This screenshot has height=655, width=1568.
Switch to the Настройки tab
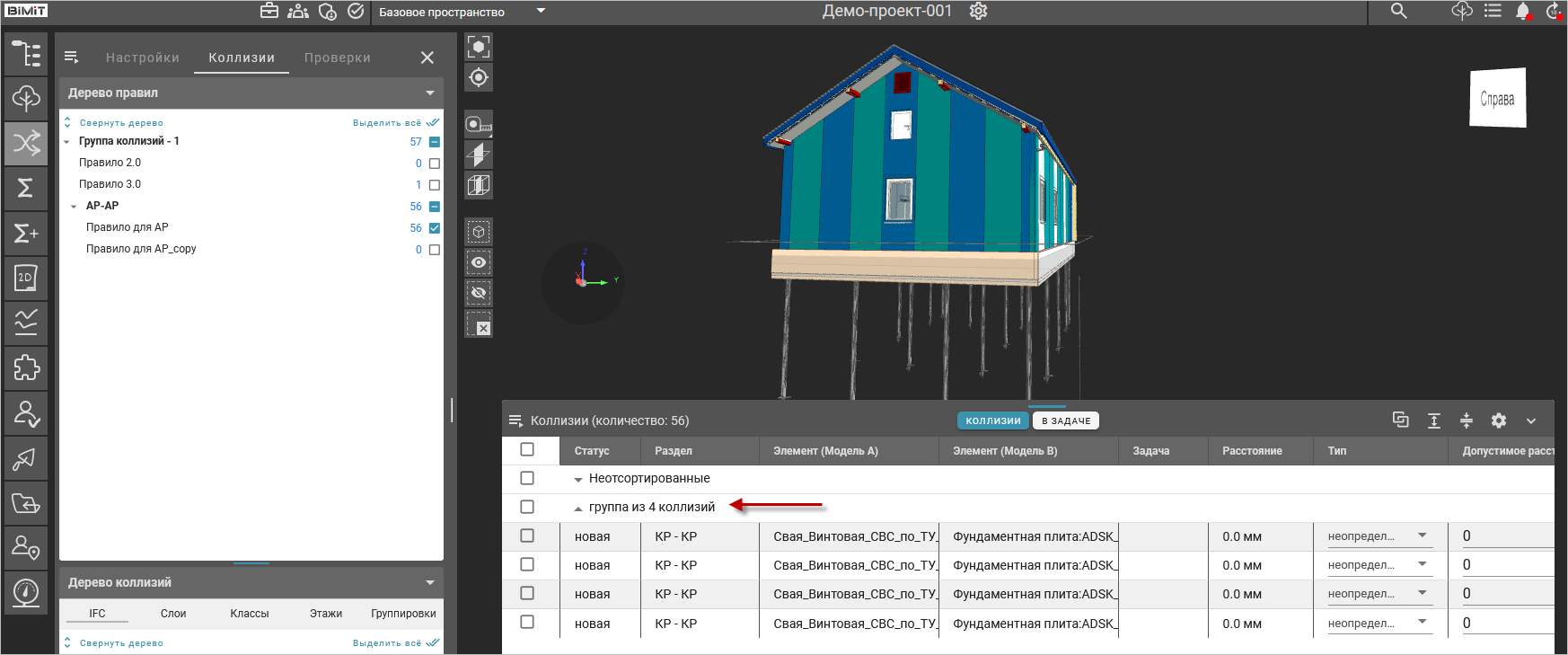(x=142, y=58)
